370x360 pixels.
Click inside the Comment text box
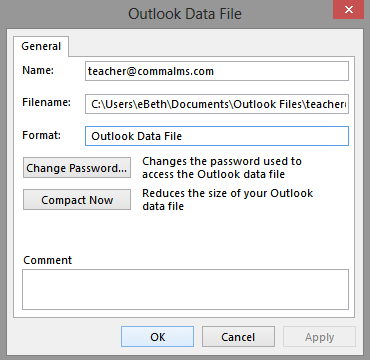coord(185,289)
